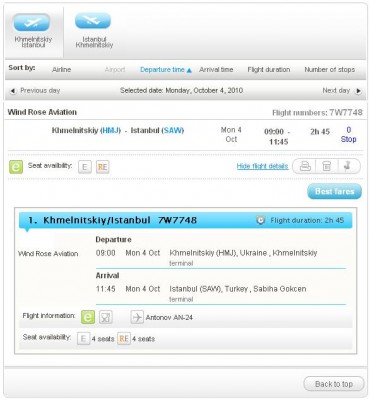Click the RE class icon in summary seat availability
The image size is (370, 400).
(103, 167)
